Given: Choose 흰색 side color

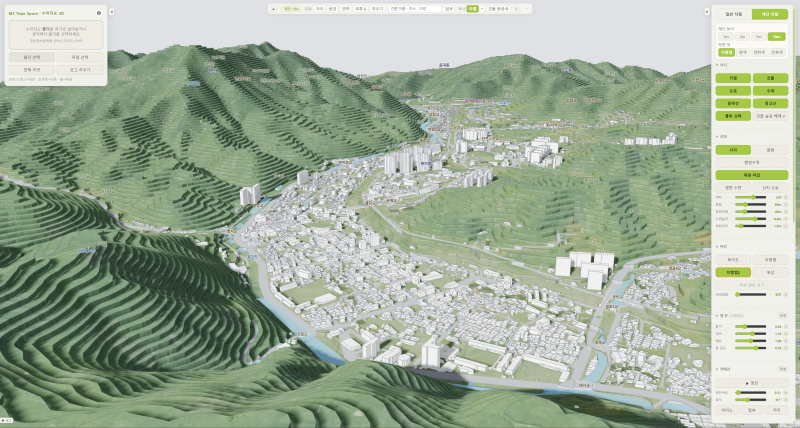Looking at the screenshot, I should pos(743,53).
